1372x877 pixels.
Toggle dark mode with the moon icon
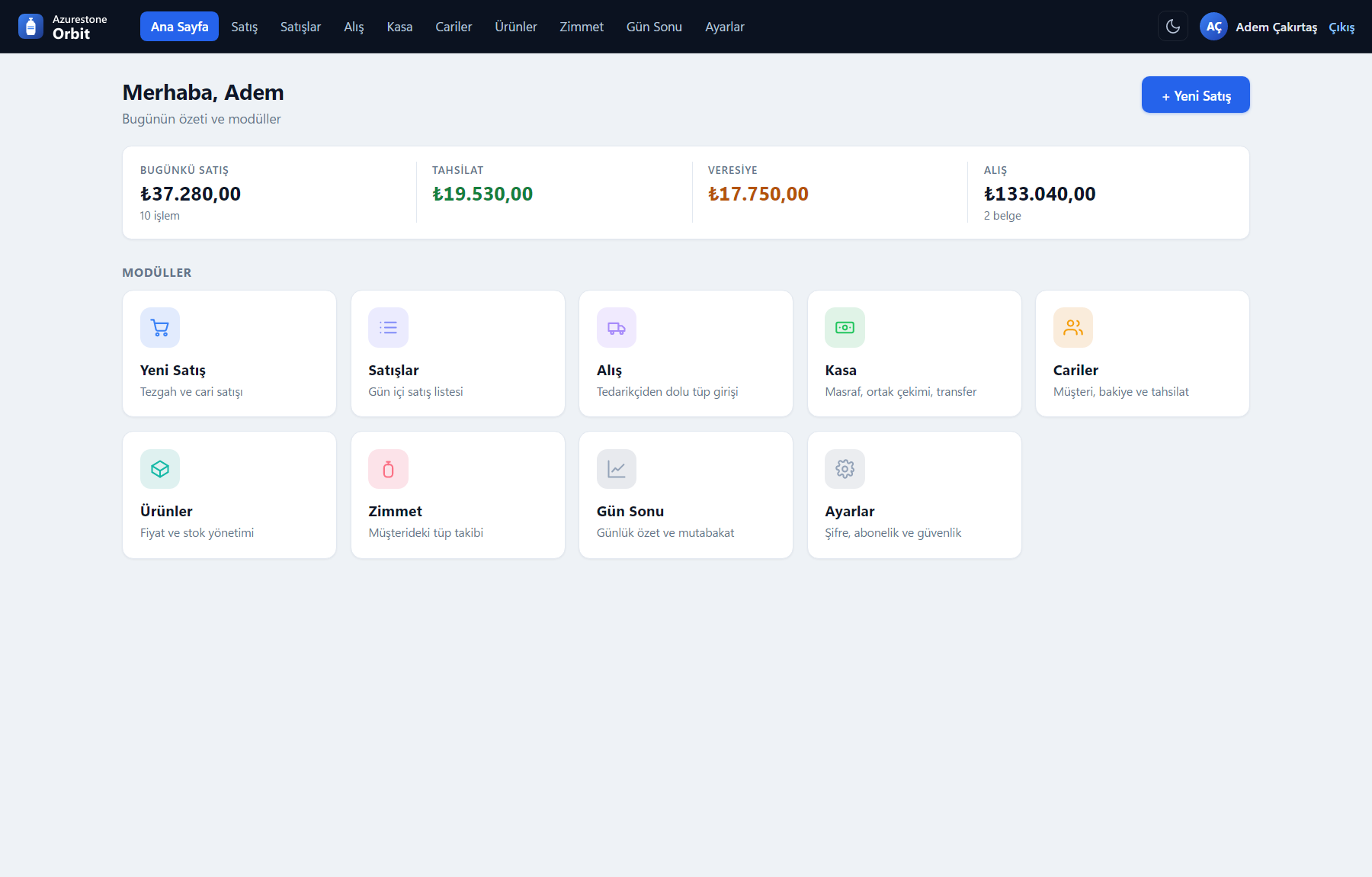(x=1173, y=27)
